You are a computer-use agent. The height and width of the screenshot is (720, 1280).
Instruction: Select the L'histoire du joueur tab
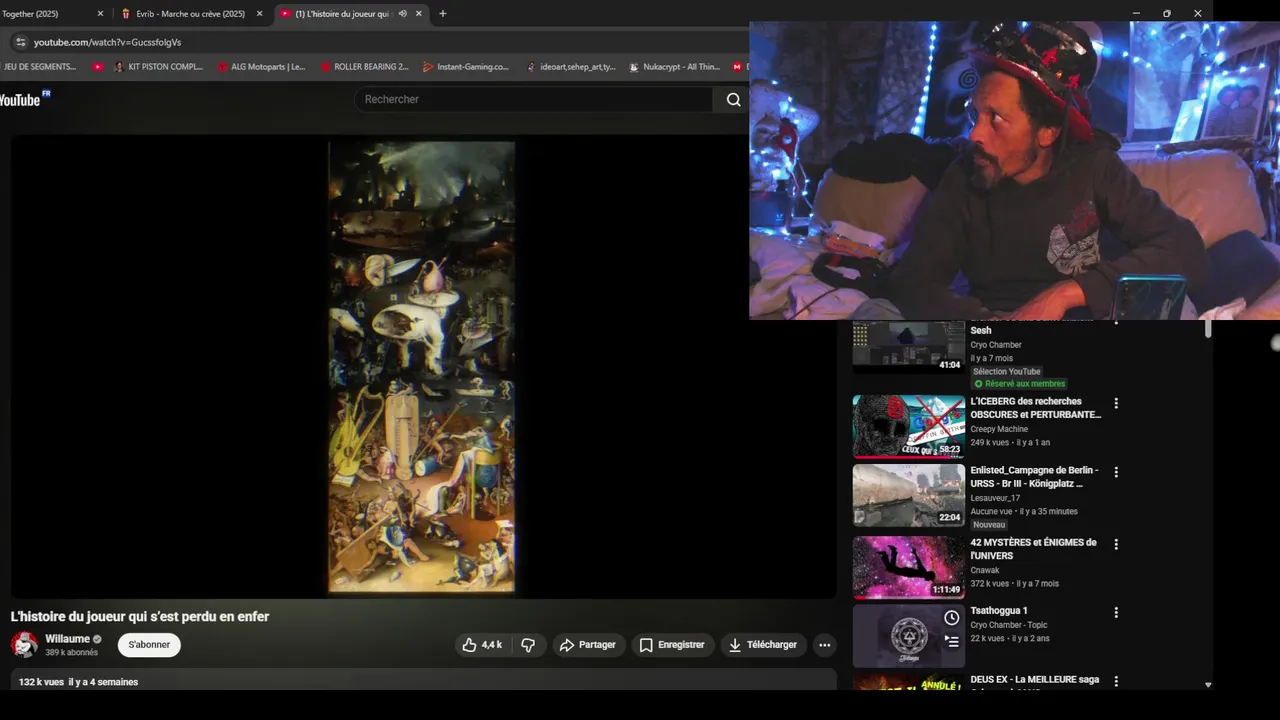click(341, 14)
